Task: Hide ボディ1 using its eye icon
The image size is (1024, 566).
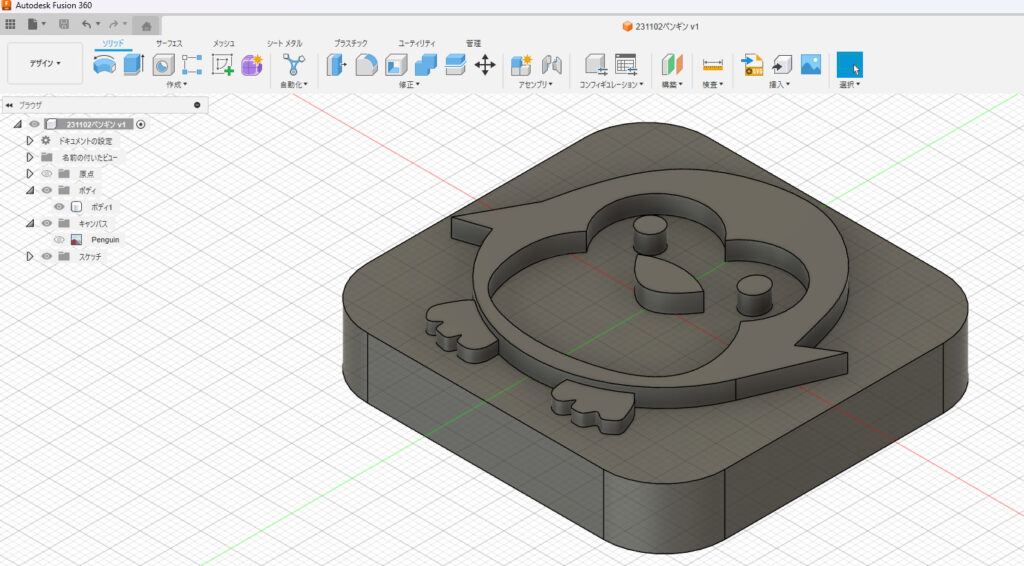Action: 59,207
